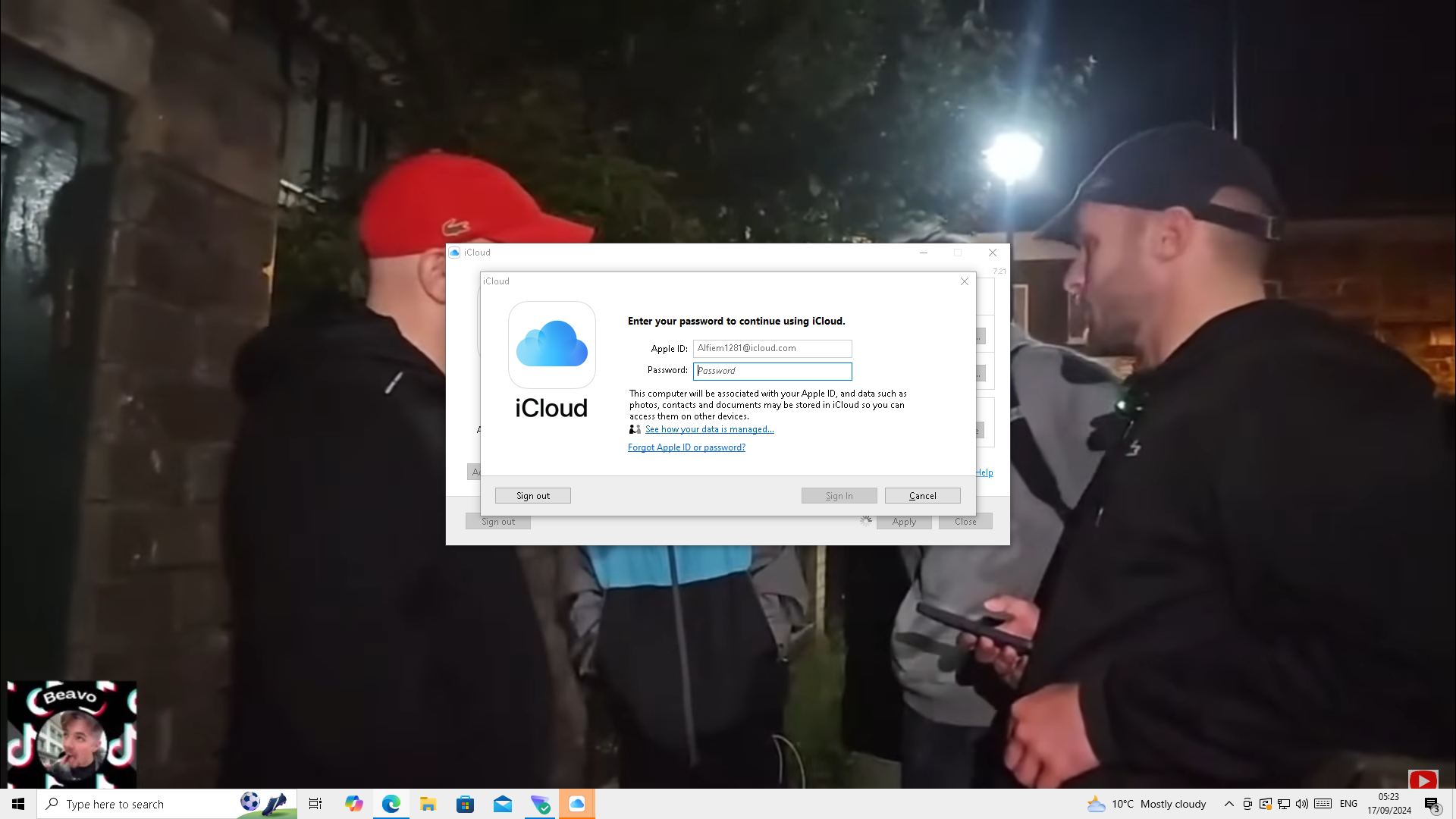Click the iCloud icon in the window title bar
This screenshot has height=819, width=1456.
454,253
